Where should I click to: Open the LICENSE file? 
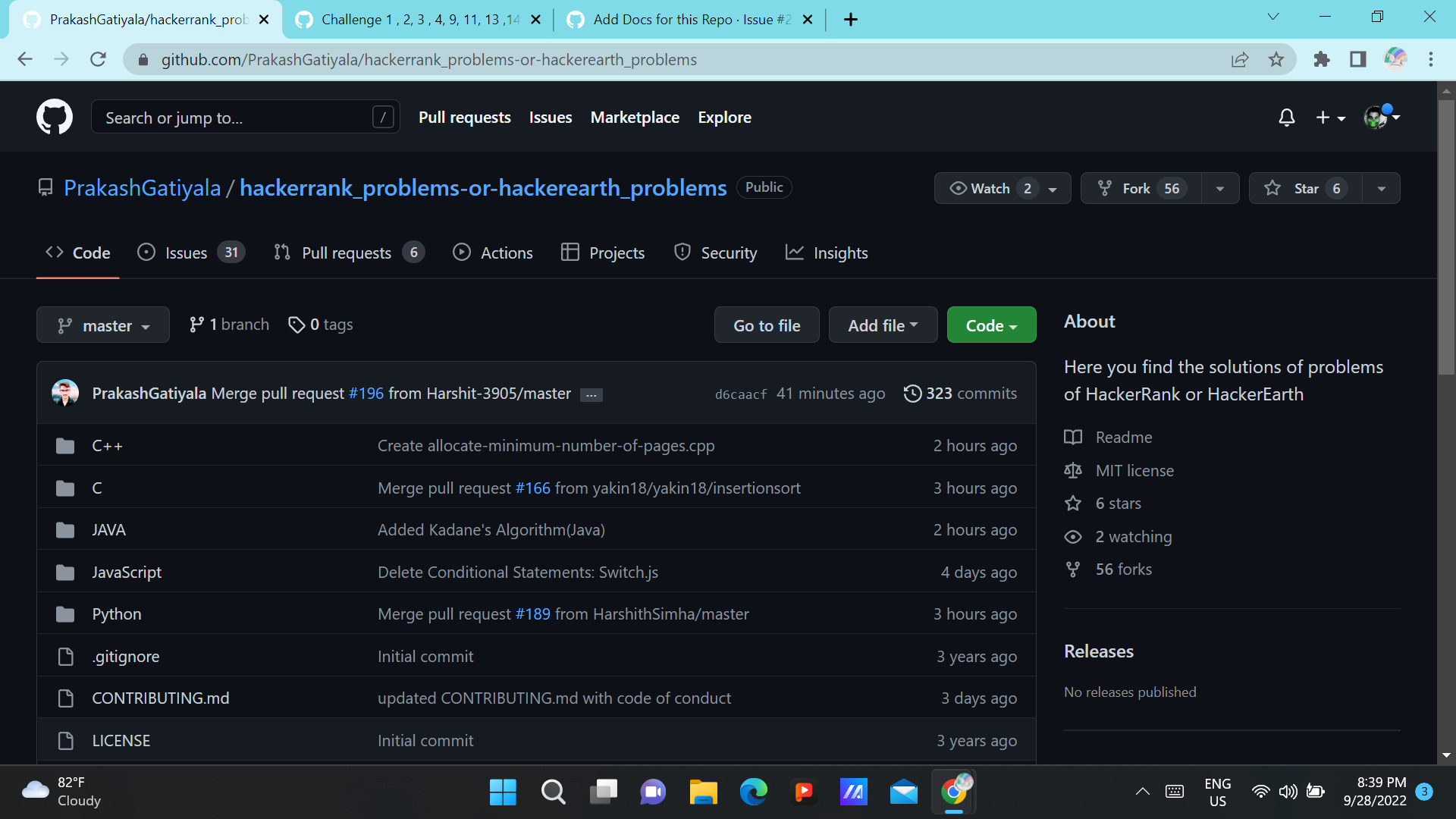coord(121,741)
